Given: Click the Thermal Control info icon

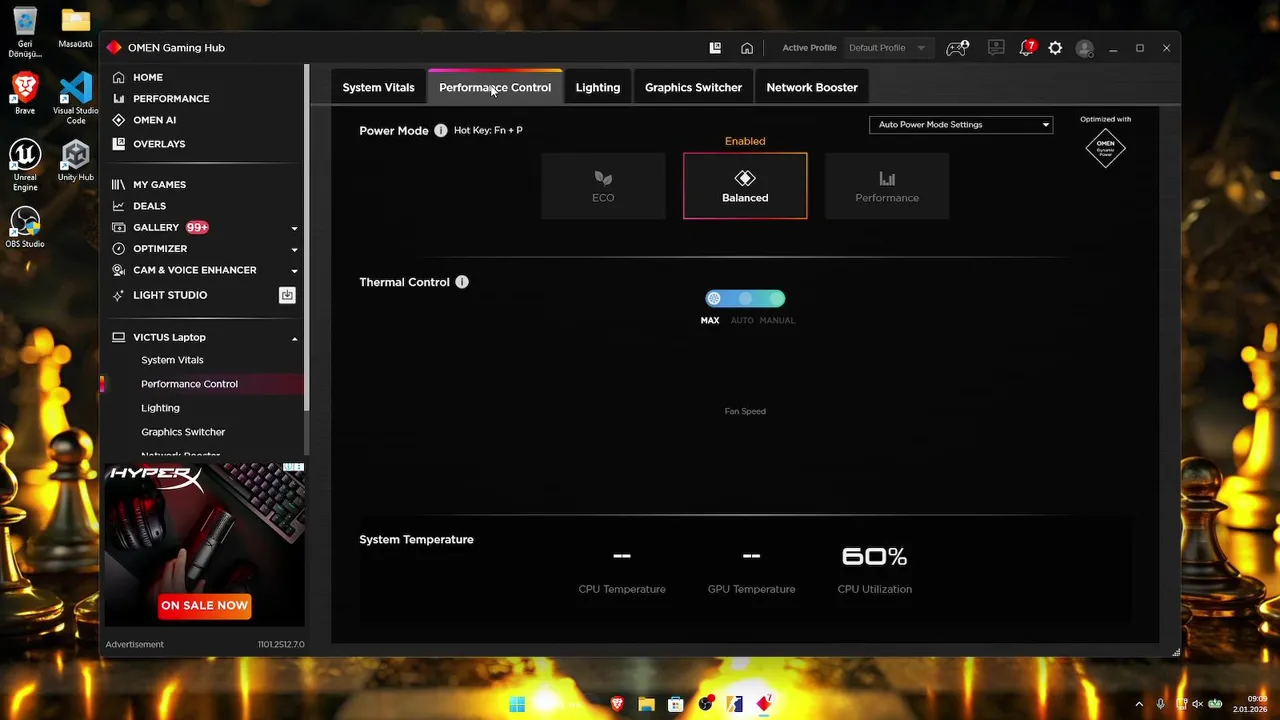Looking at the screenshot, I should [x=462, y=282].
